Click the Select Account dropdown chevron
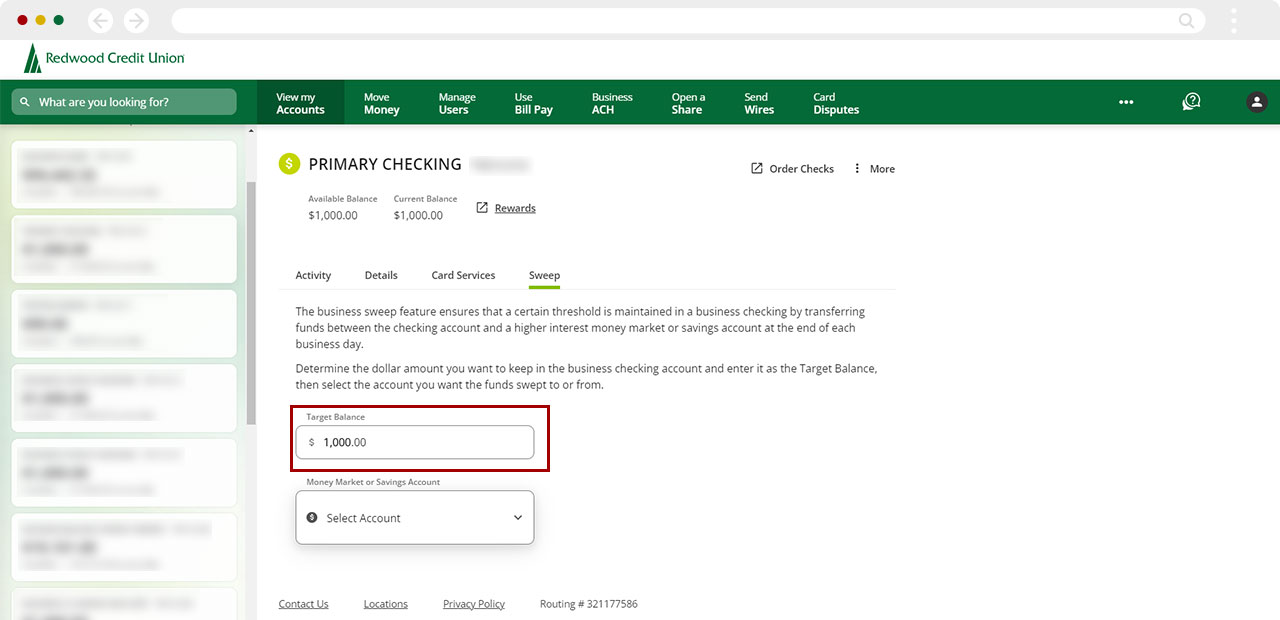Image resolution: width=1280 pixels, height=620 pixels. tap(518, 518)
